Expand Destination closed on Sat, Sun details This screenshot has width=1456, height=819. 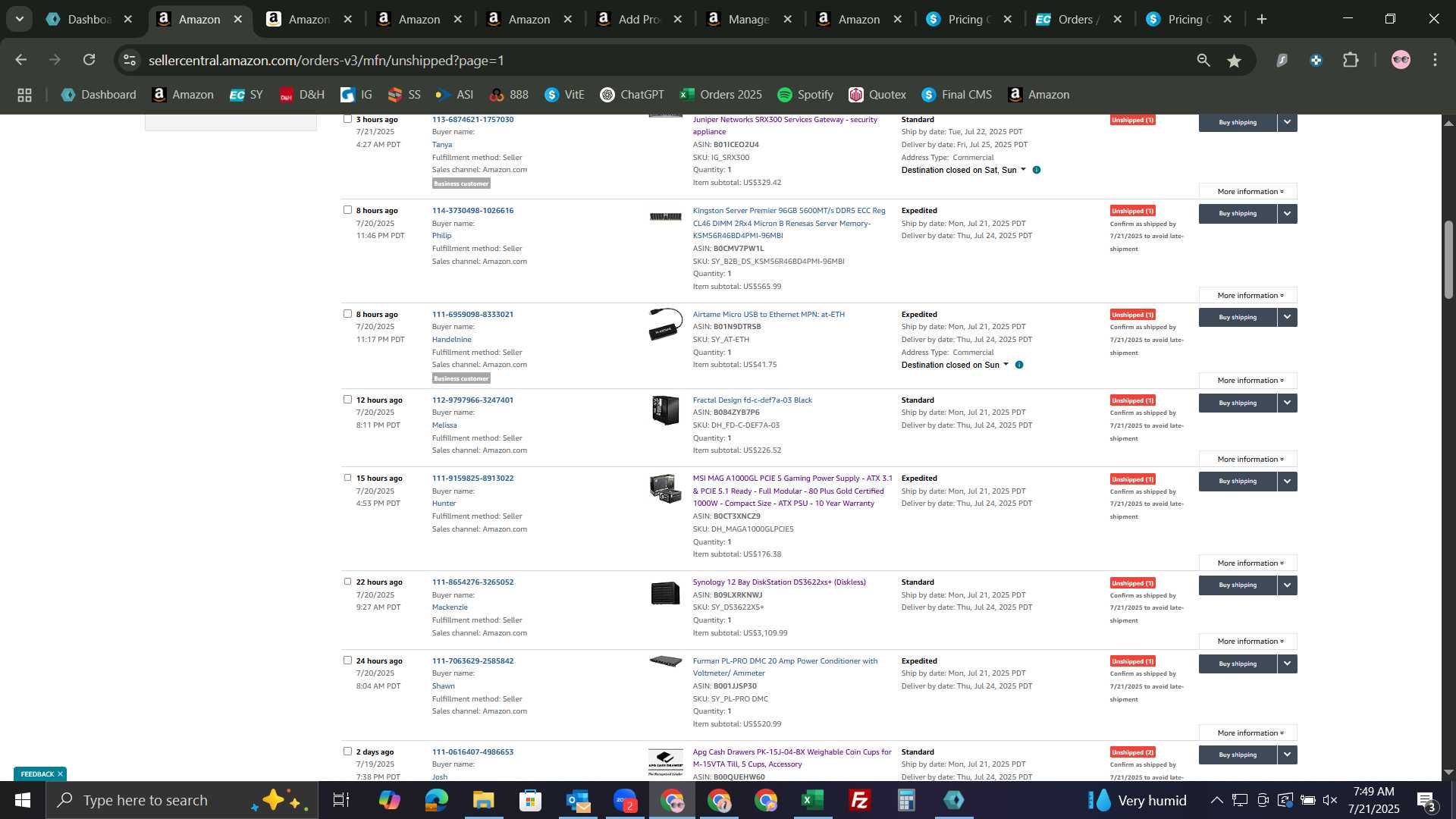pos(963,170)
